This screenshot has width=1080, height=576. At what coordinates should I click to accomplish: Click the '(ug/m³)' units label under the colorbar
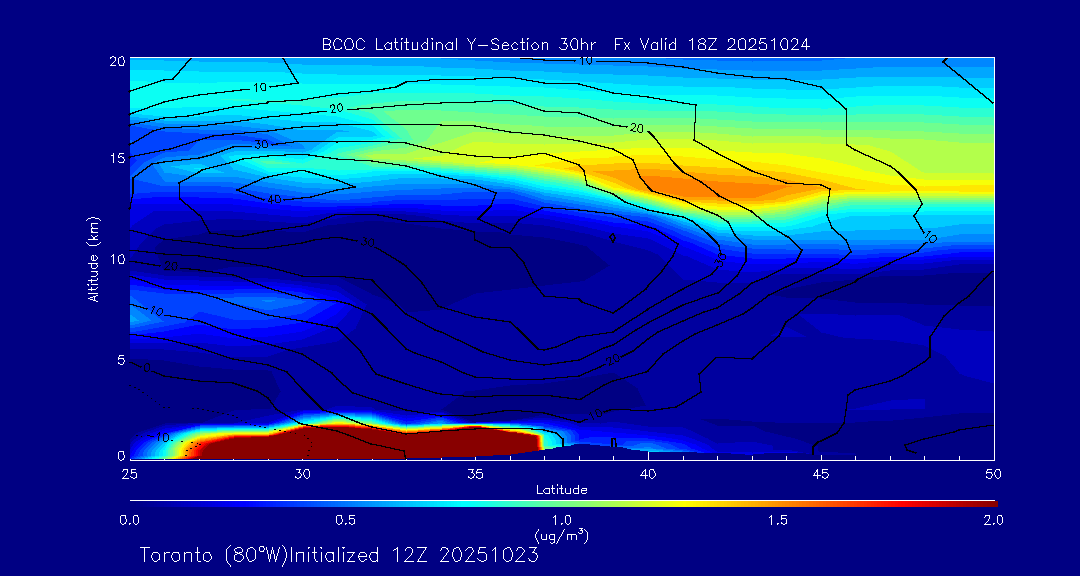click(561, 535)
